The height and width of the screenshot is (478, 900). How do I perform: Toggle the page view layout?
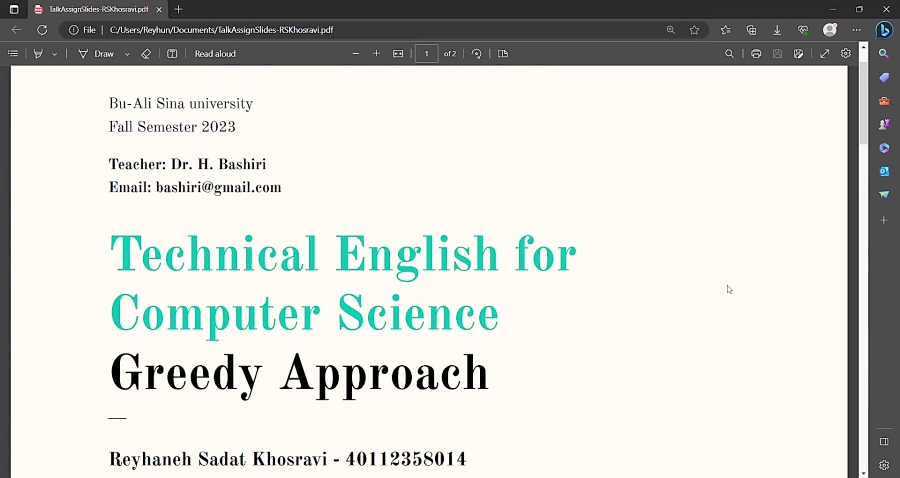503,54
